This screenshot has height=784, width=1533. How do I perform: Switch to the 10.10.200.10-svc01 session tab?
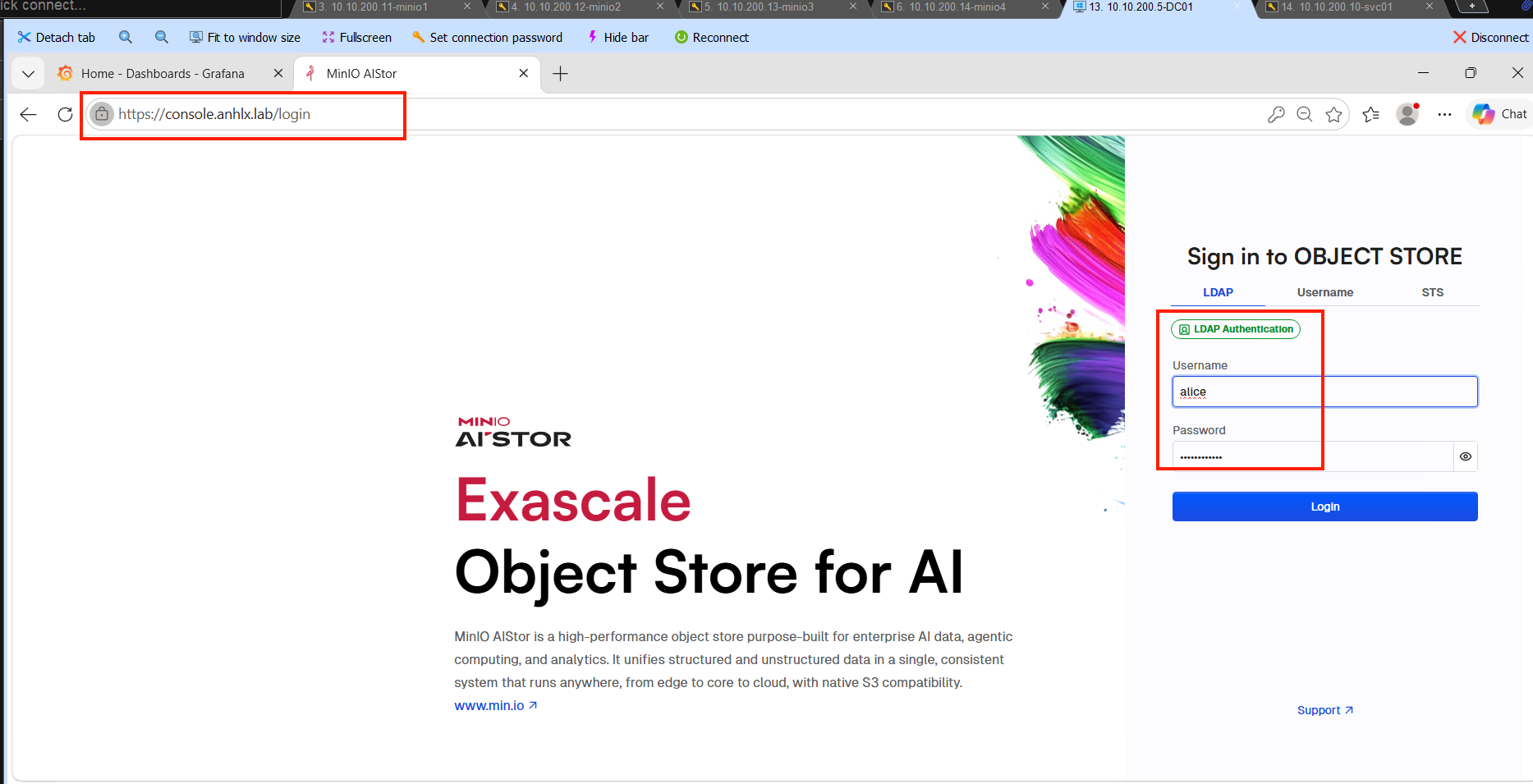(x=1337, y=7)
